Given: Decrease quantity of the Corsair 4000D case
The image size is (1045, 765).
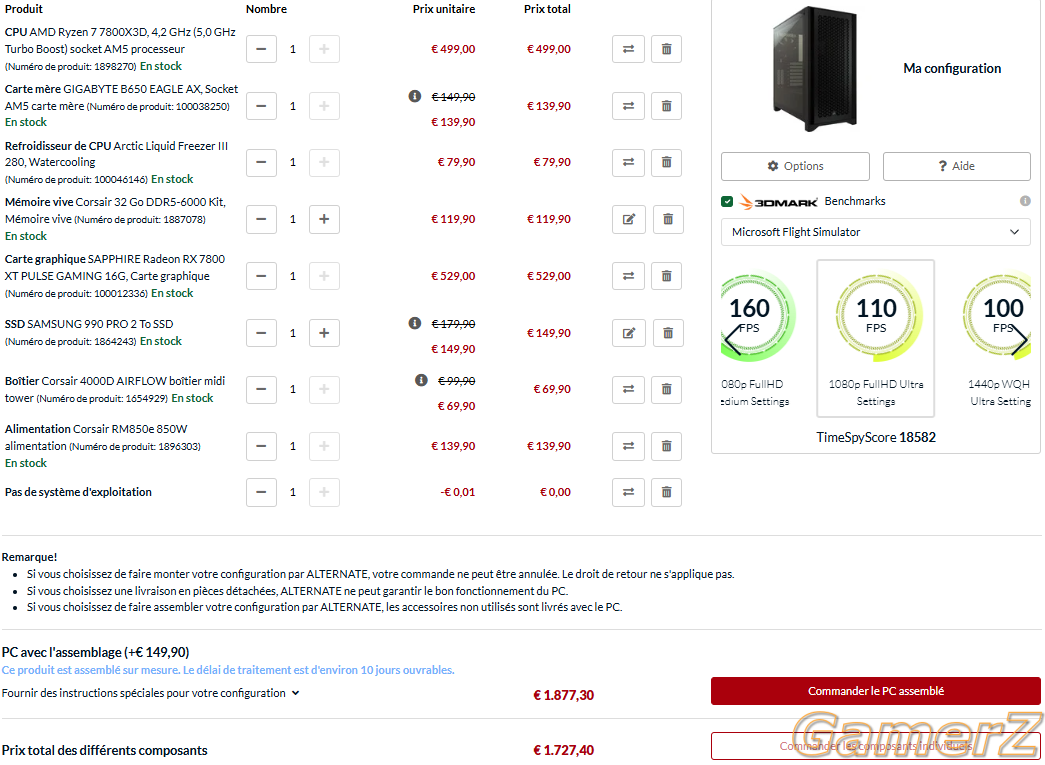Looking at the screenshot, I should (x=261, y=389).
